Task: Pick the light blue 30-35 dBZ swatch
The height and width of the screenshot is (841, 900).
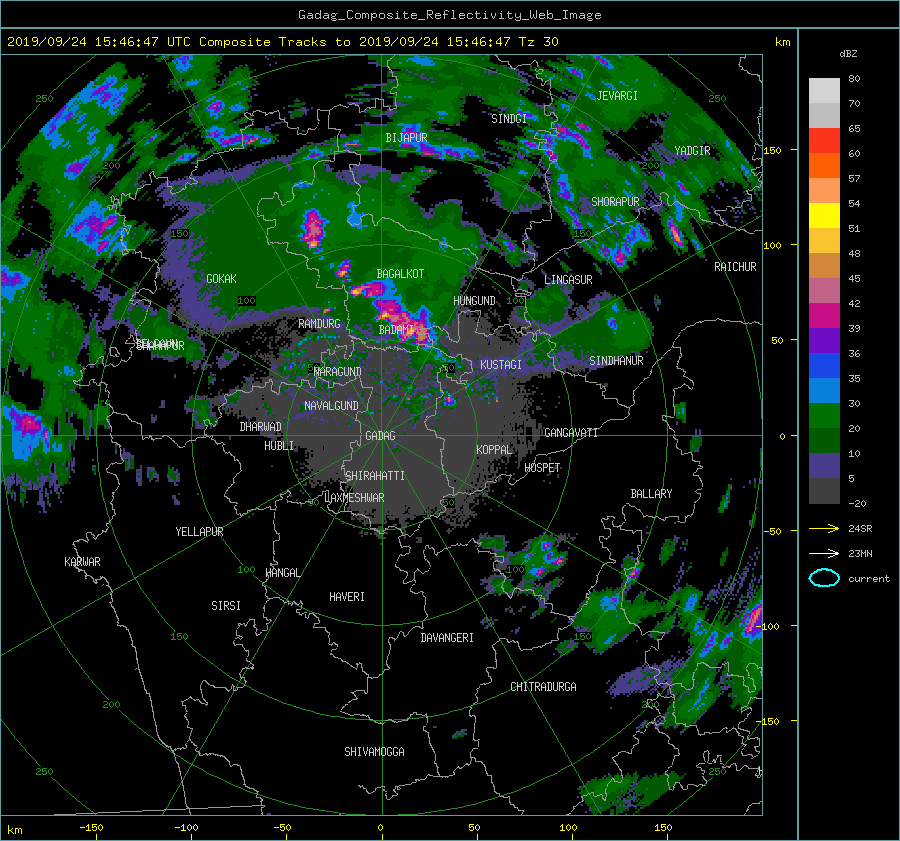Action: [824, 391]
